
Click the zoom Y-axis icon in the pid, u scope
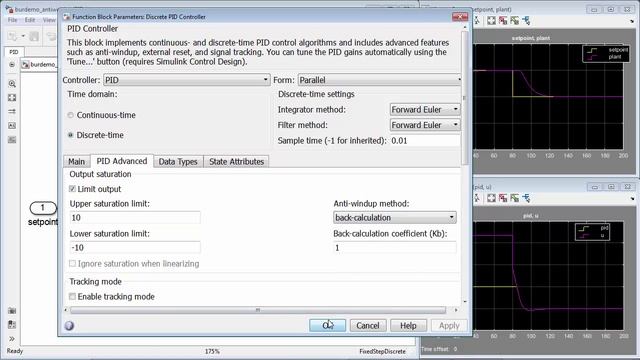point(477,198)
